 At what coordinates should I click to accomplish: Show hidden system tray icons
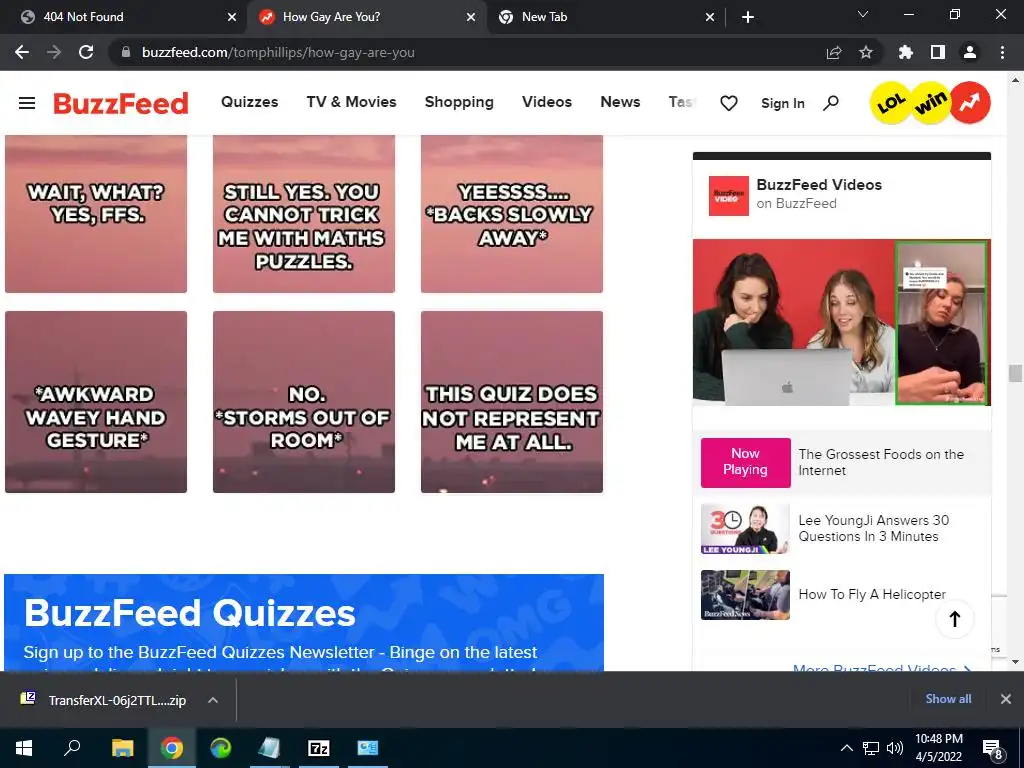[x=846, y=748]
